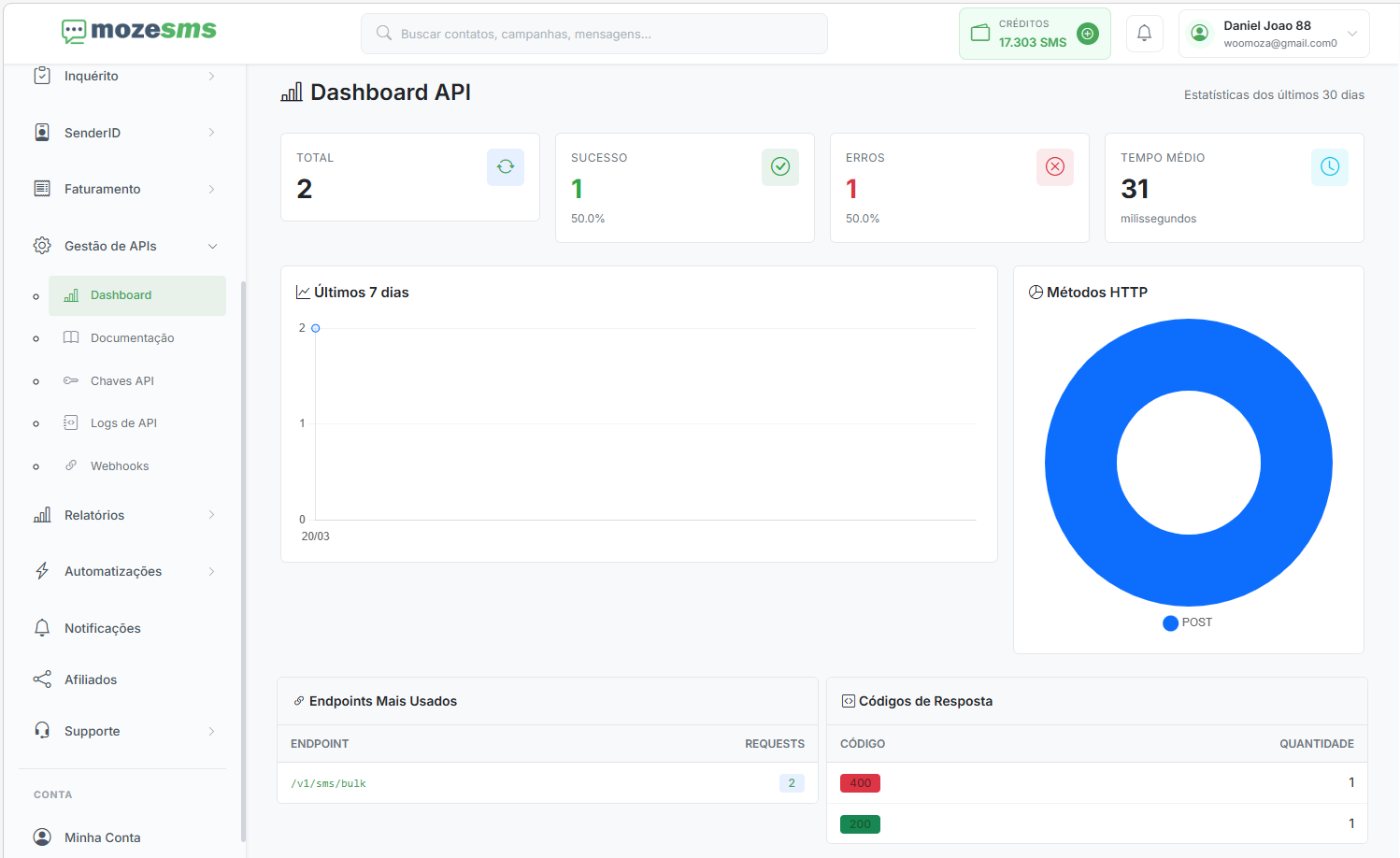Image resolution: width=1400 pixels, height=858 pixels.
Task: Open the Webhooks submenu item
Action: (120, 466)
